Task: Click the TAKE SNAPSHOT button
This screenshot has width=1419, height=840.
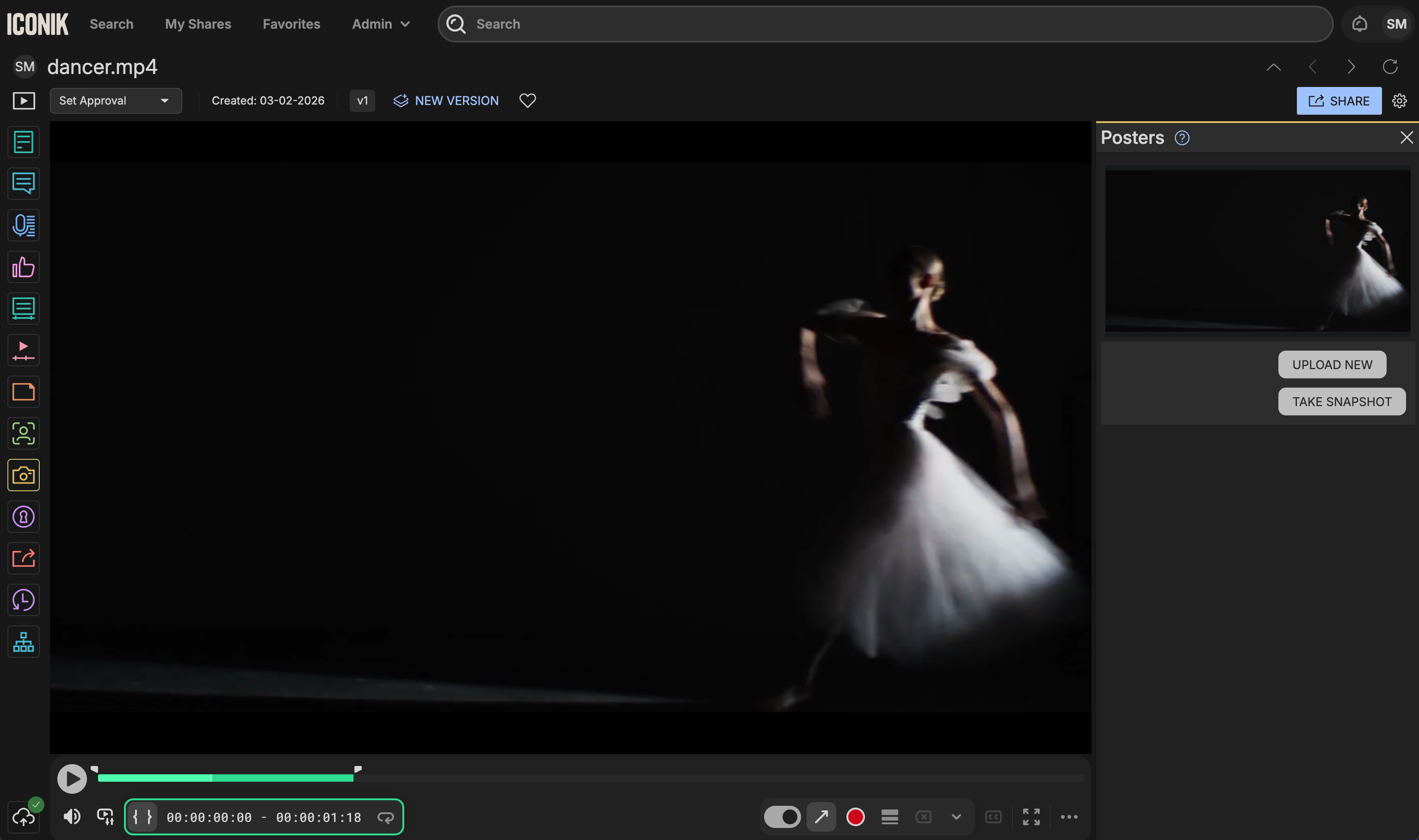Action: [1341, 401]
